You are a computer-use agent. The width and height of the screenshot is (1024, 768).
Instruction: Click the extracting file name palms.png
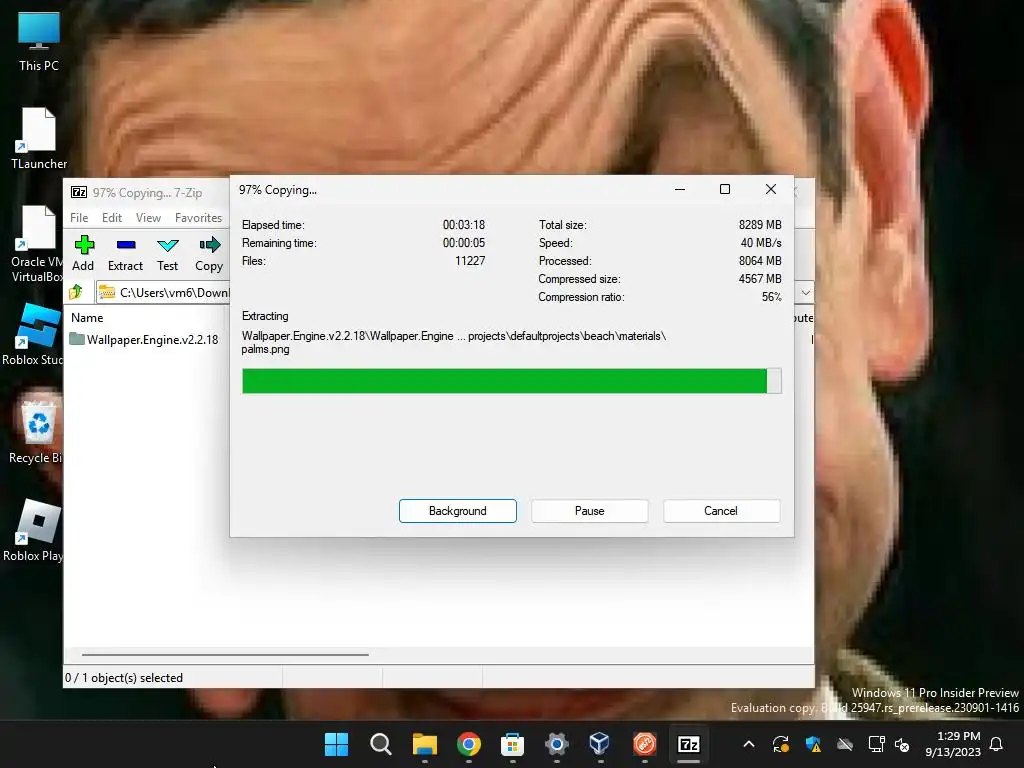click(265, 349)
